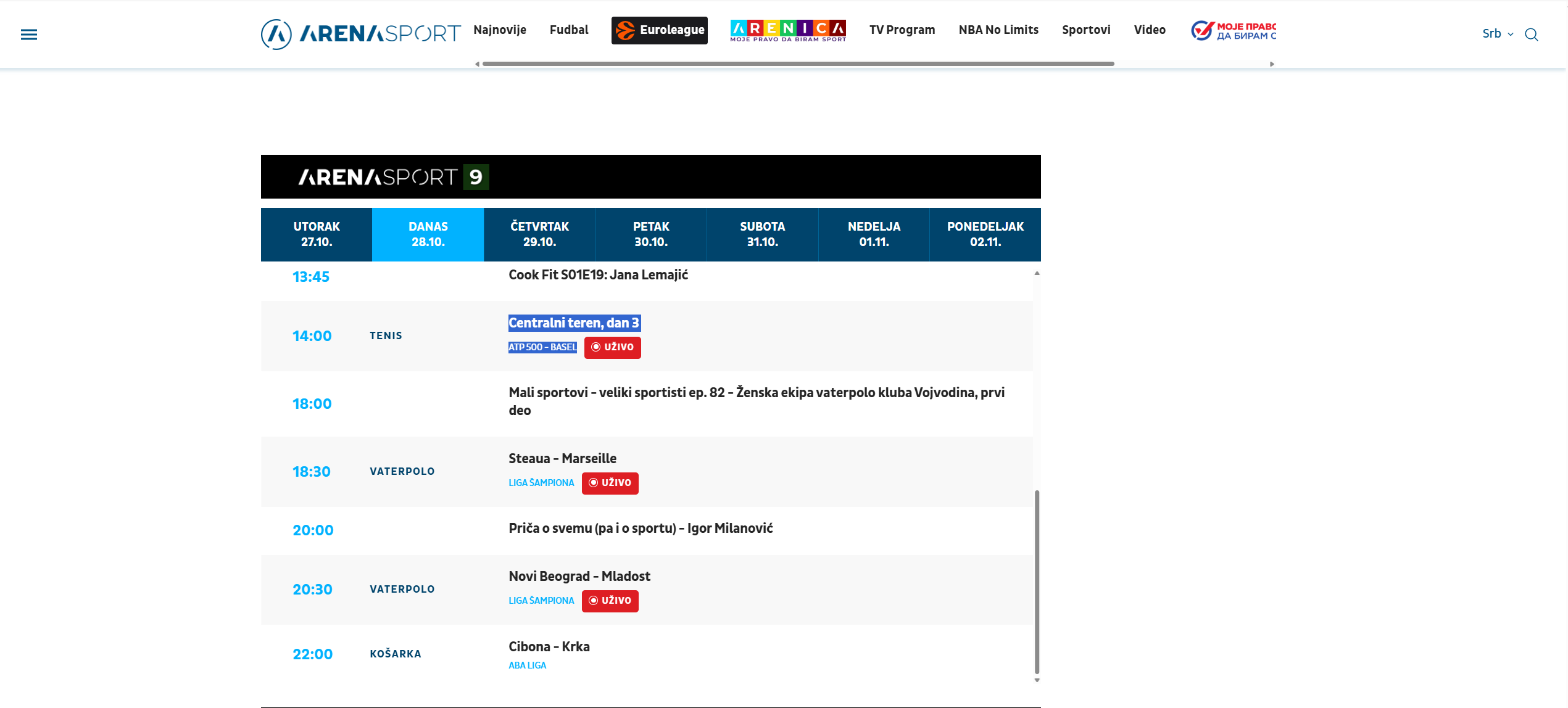Open the NBA No Limits menu item
The width and height of the screenshot is (1568, 708).
[x=998, y=30]
